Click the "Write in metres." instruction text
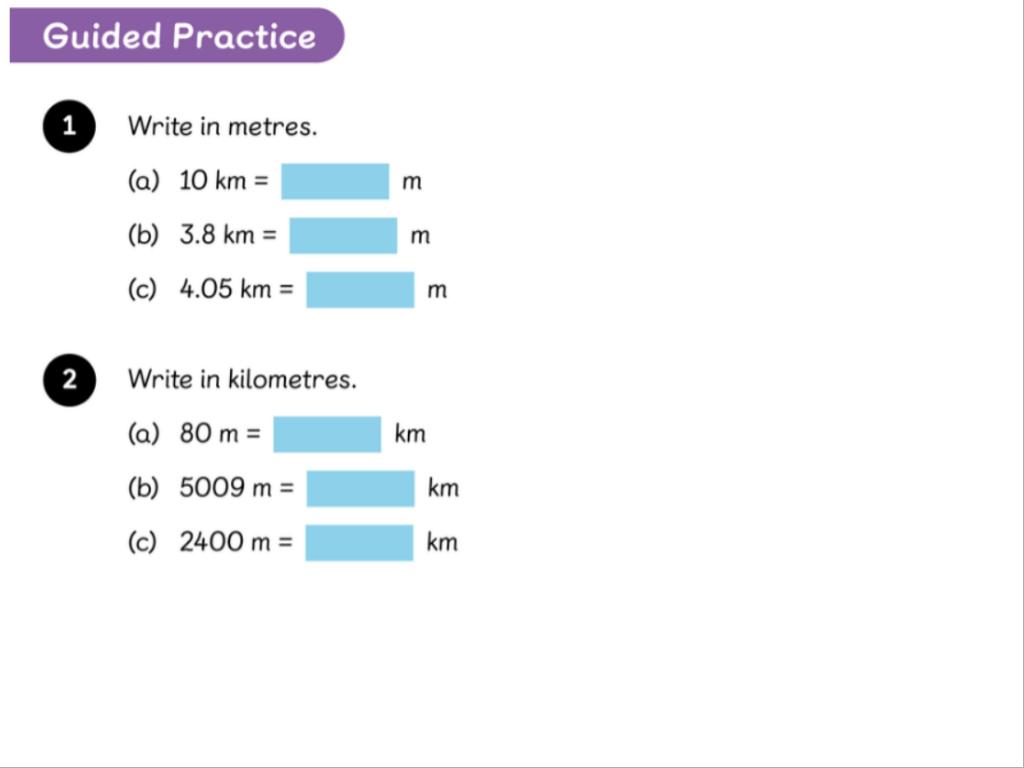 pyautogui.click(x=222, y=127)
